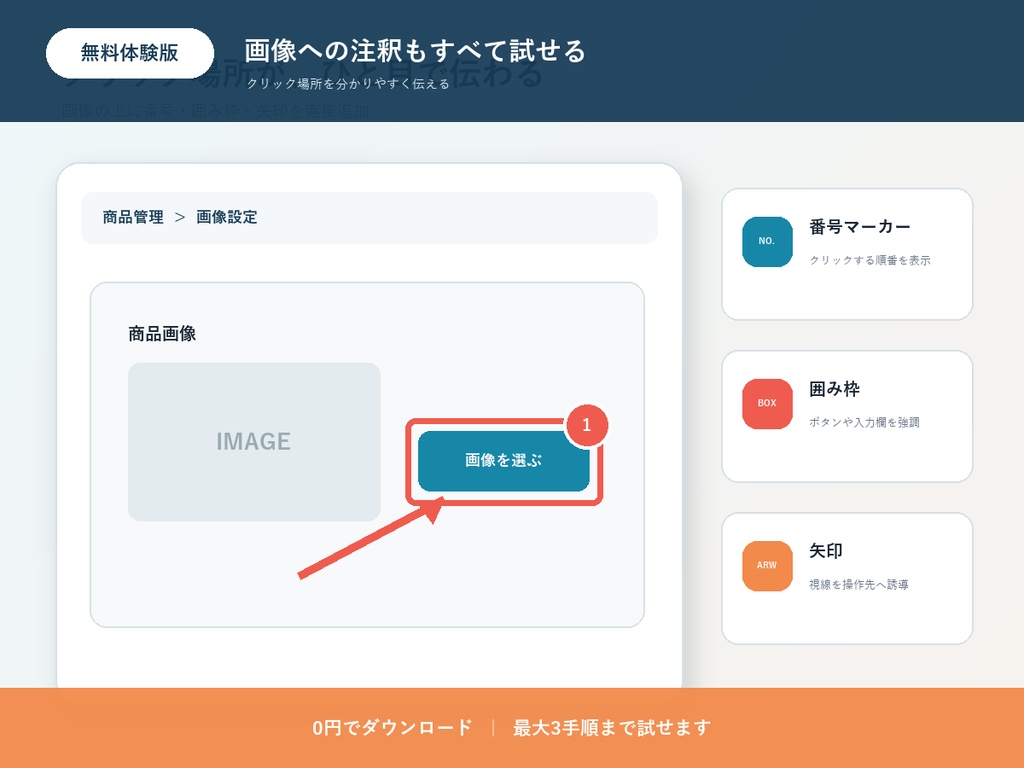Click the red BOX icon
Viewport: 1024px width, 768px height.
click(x=767, y=404)
